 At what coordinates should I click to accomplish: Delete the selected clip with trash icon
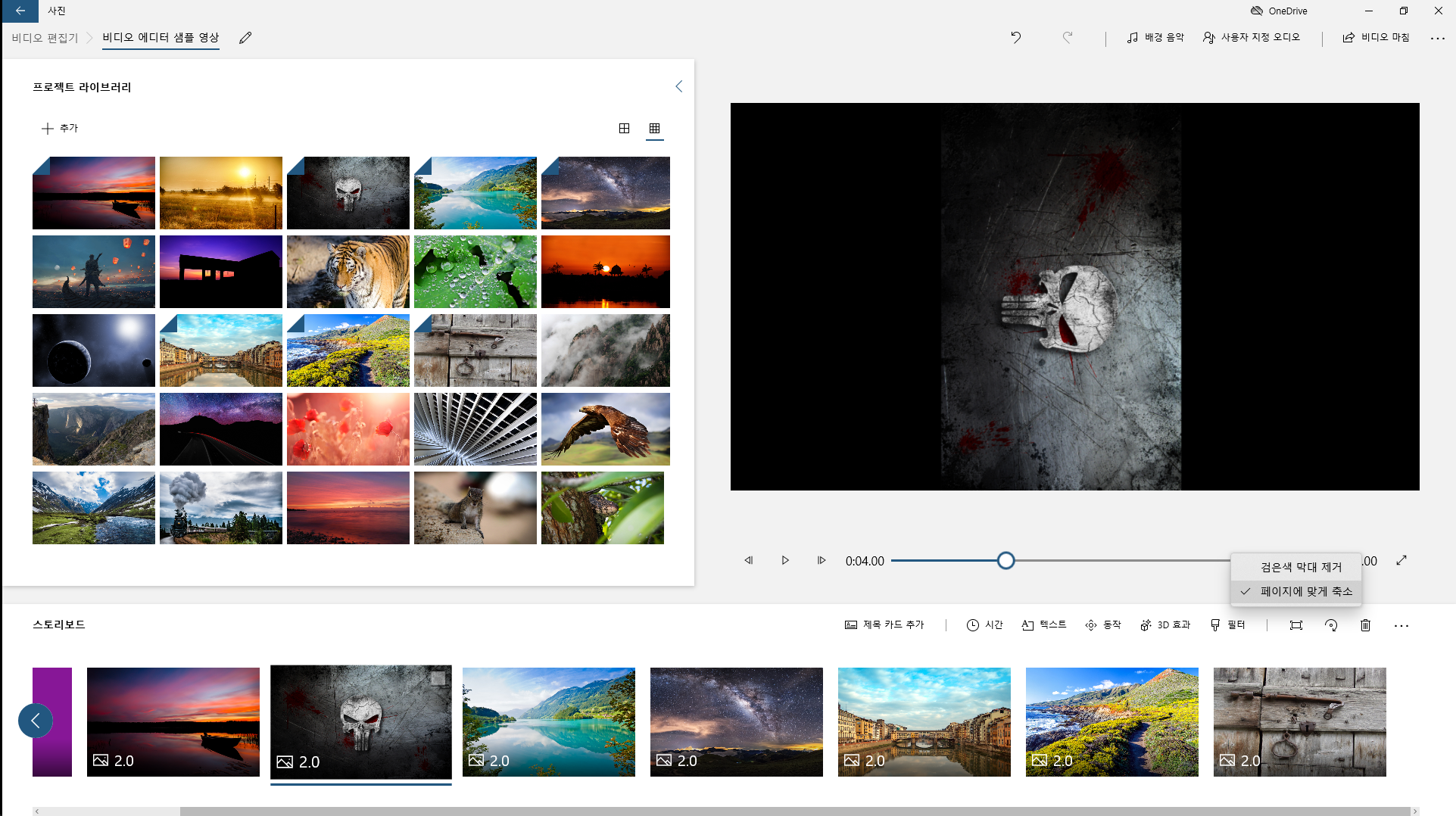click(1365, 625)
